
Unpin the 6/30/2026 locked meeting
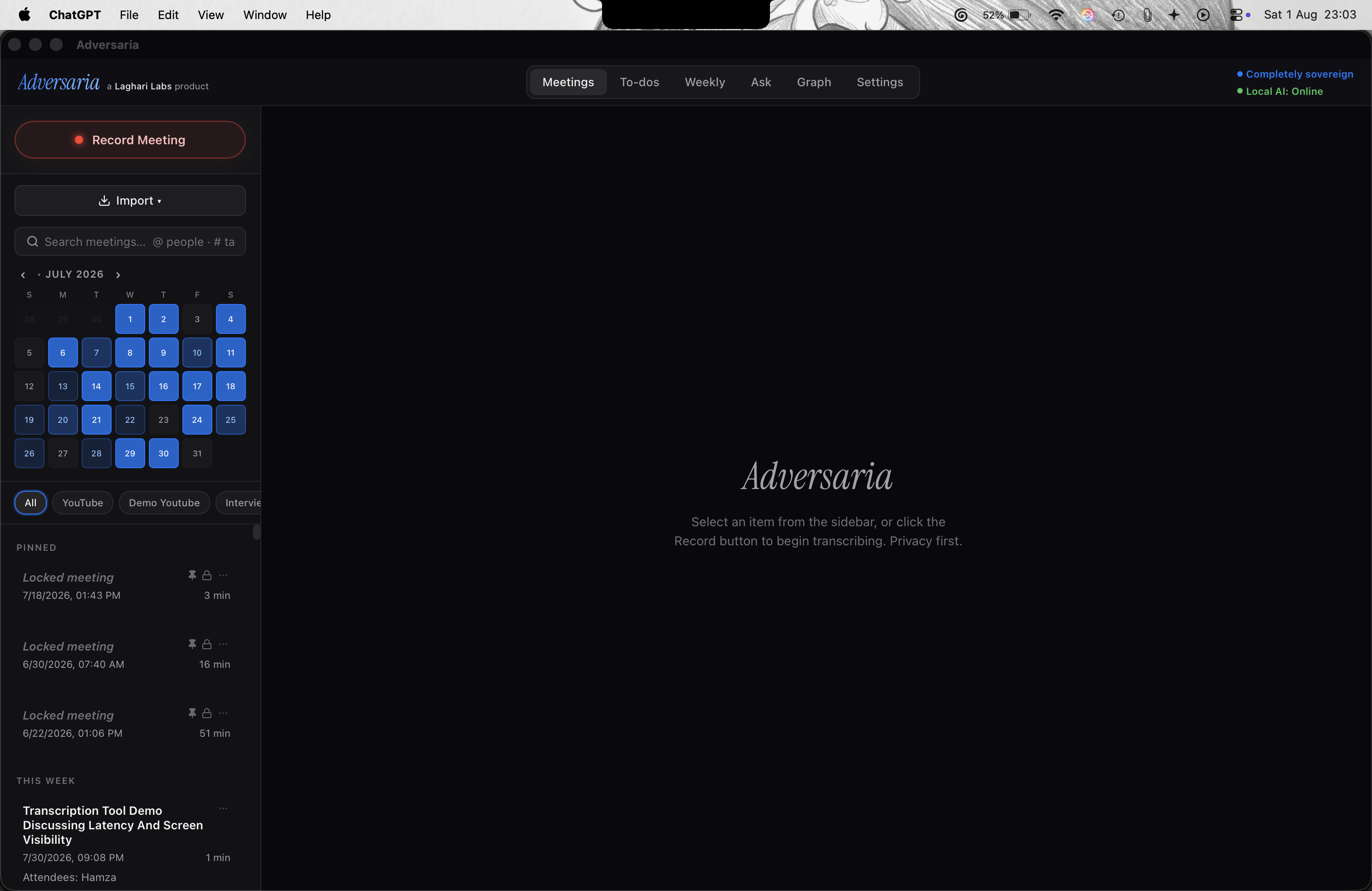point(192,644)
